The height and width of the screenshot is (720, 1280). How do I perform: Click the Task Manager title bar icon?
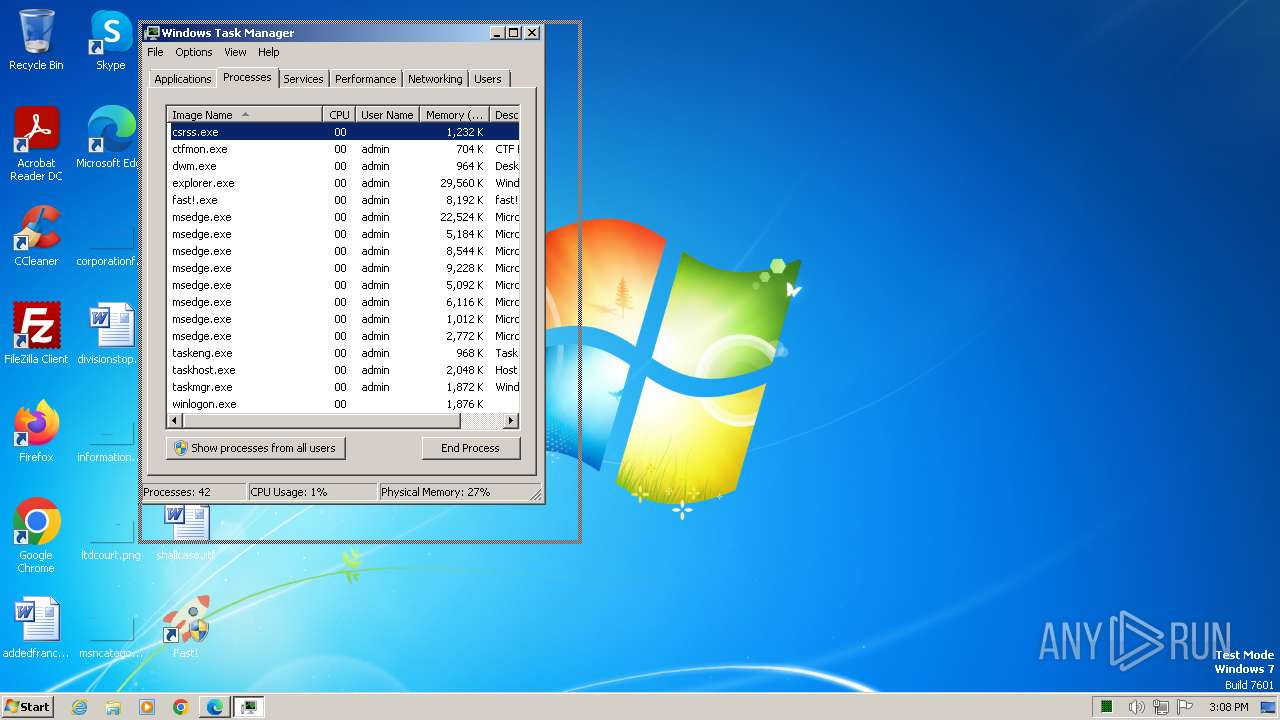[152, 33]
